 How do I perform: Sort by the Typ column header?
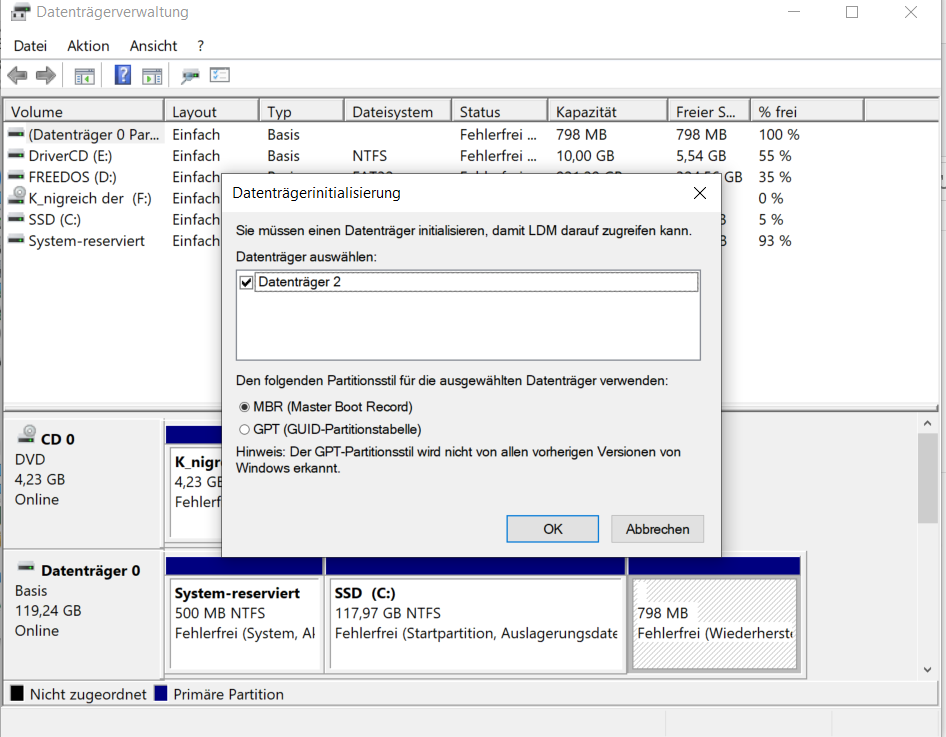[x=302, y=112]
